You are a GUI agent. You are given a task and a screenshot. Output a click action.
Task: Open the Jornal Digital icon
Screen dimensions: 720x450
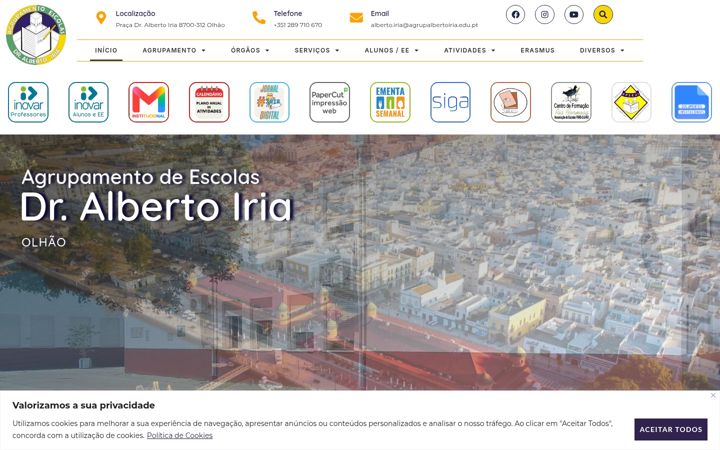(x=270, y=102)
